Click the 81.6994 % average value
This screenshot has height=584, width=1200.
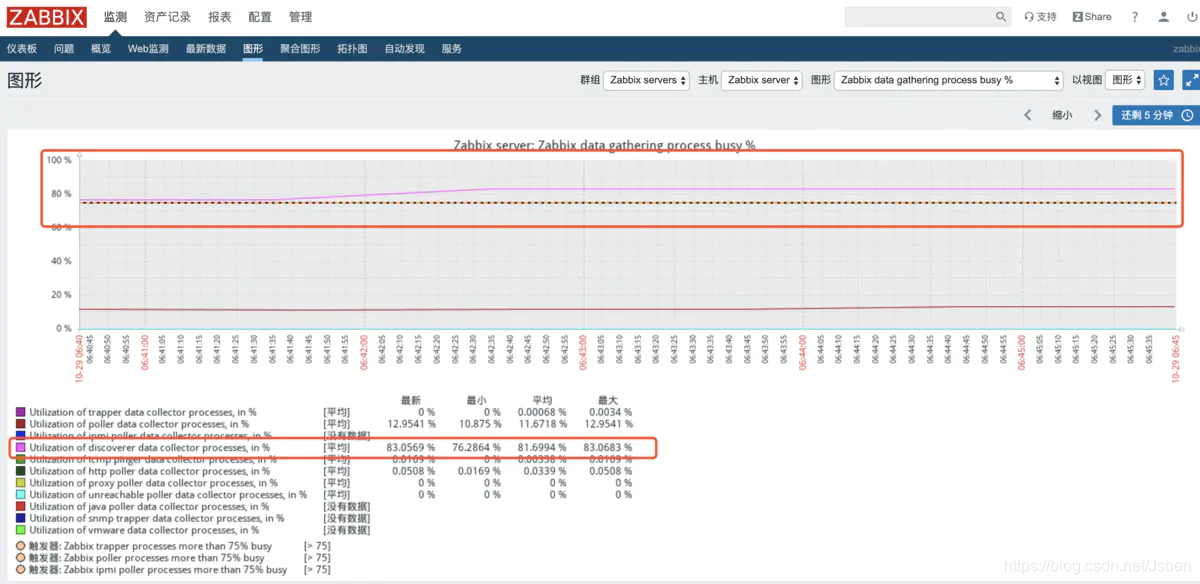[542, 448]
